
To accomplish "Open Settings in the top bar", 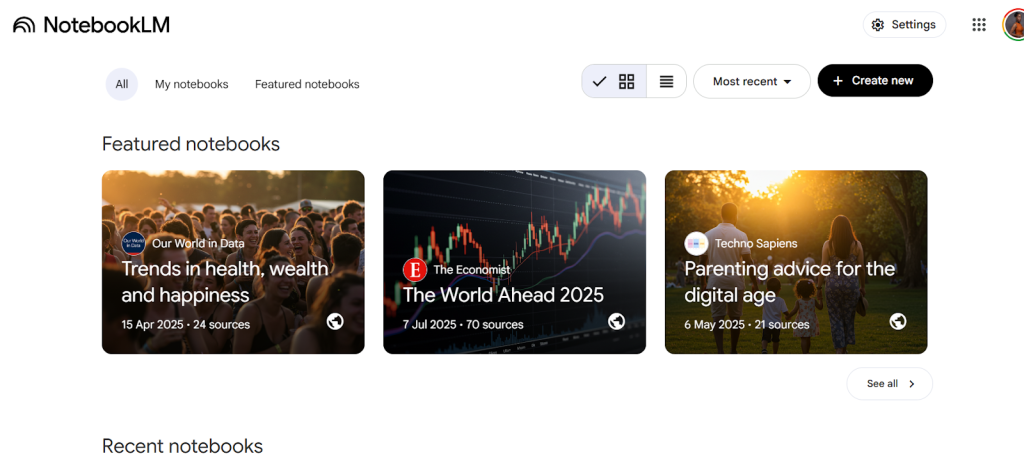I will coord(903,25).
